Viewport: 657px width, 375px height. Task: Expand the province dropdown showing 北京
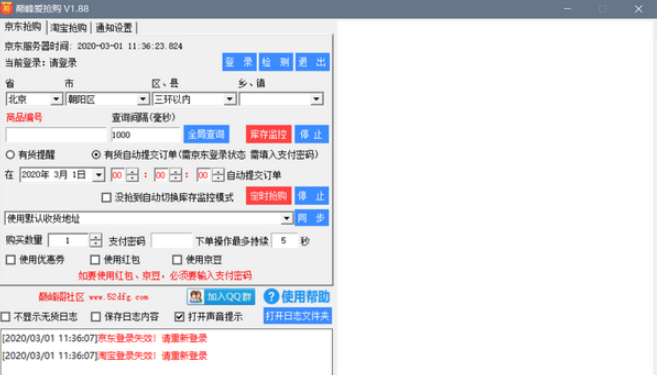tap(56, 99)
